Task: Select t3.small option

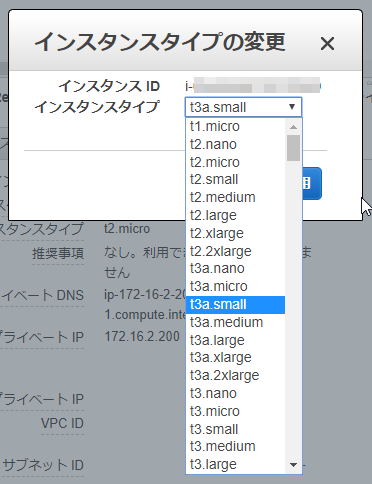Action: (235, 429)
